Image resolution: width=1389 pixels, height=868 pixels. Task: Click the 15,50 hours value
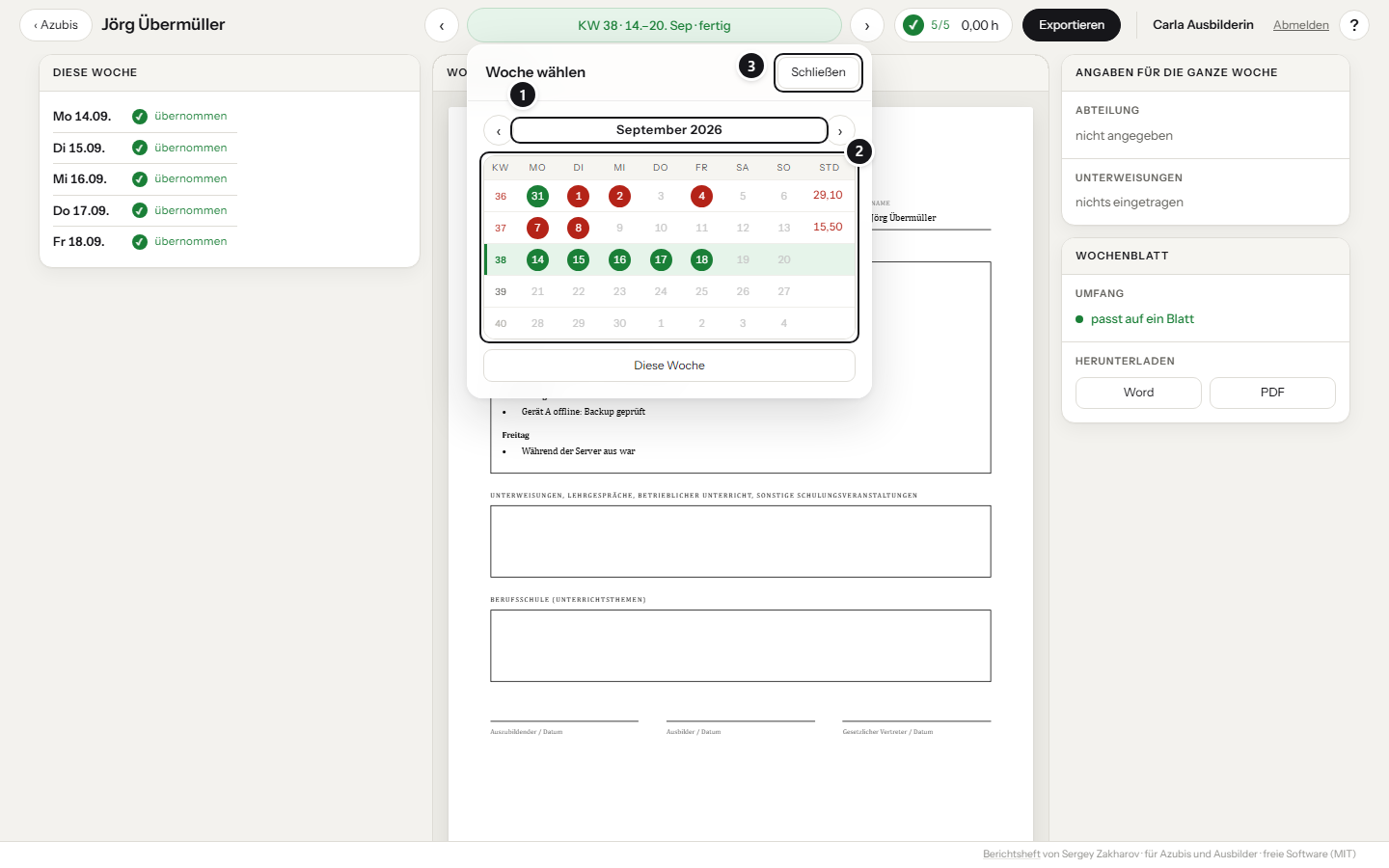tap(828, 227)
